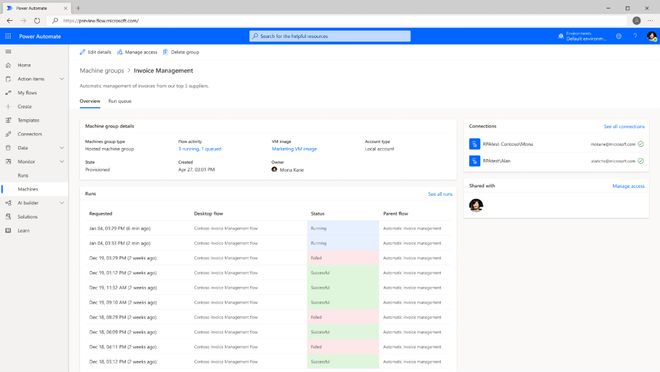Click the Home icon in sidebar

[8, 65]
